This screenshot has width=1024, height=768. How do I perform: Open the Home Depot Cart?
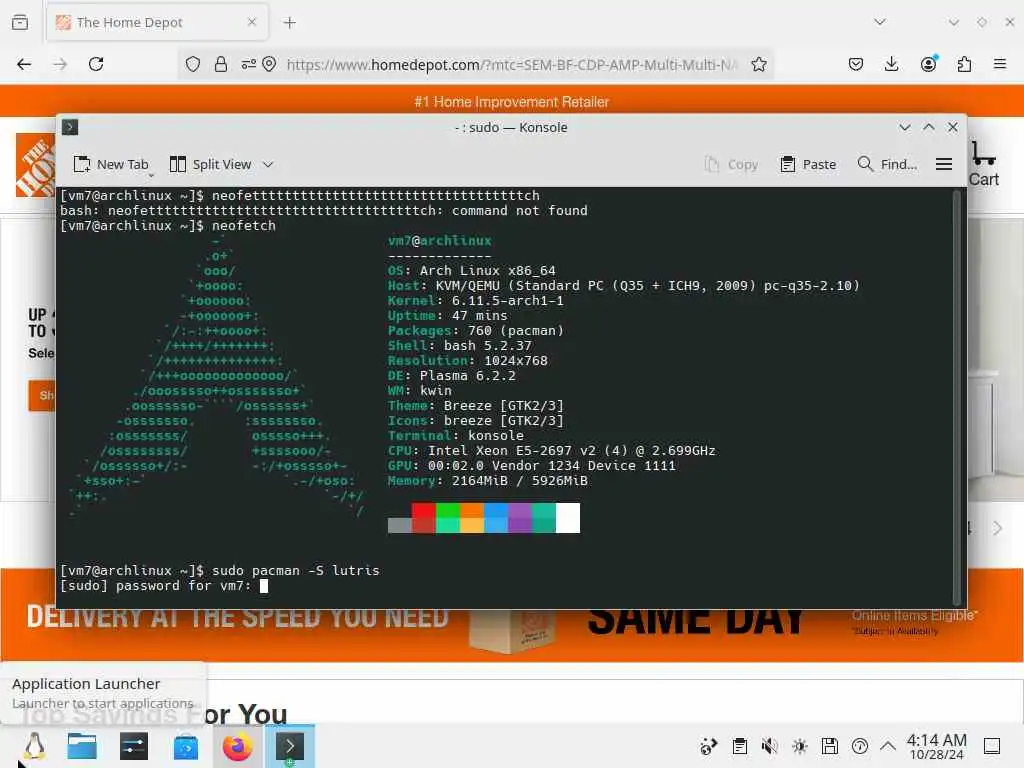click(984, 165)
